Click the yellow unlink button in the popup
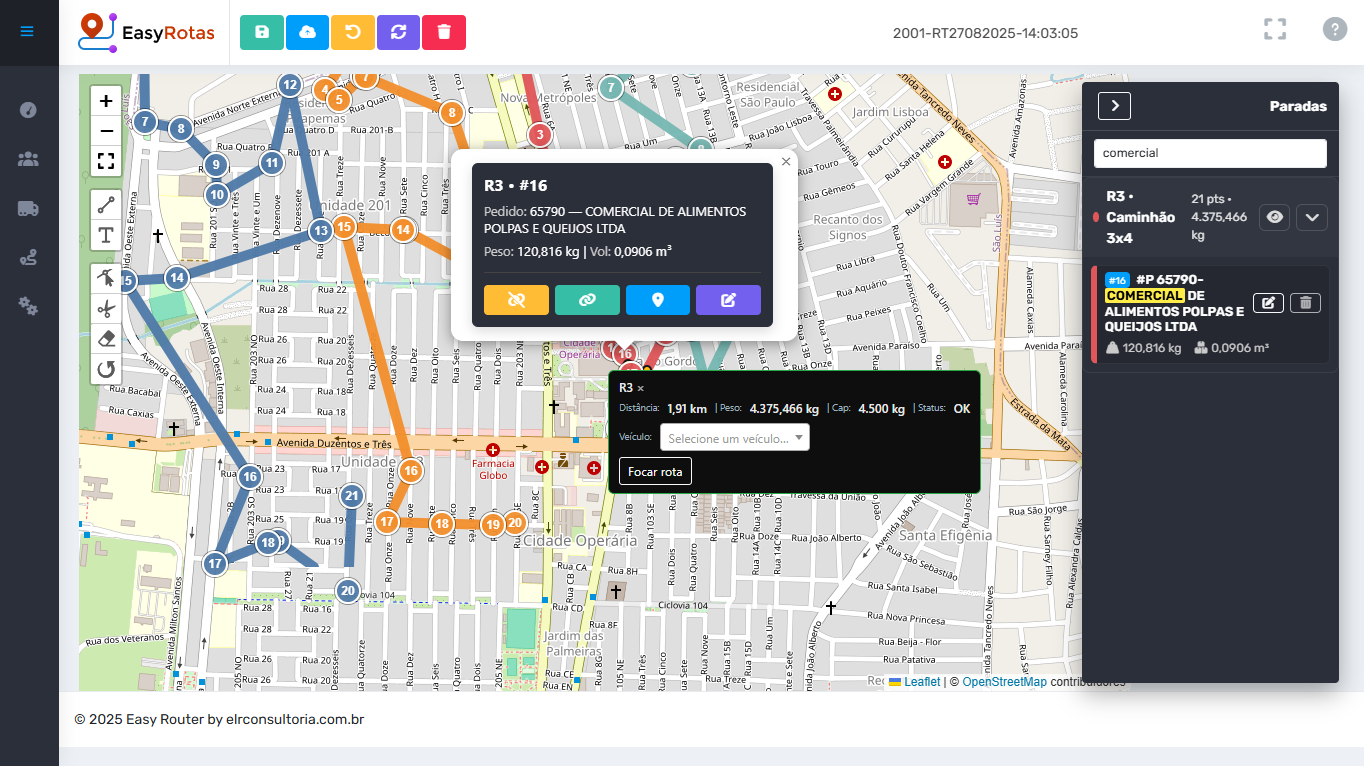Screen dimensions: 1364x766 point(516,300)
